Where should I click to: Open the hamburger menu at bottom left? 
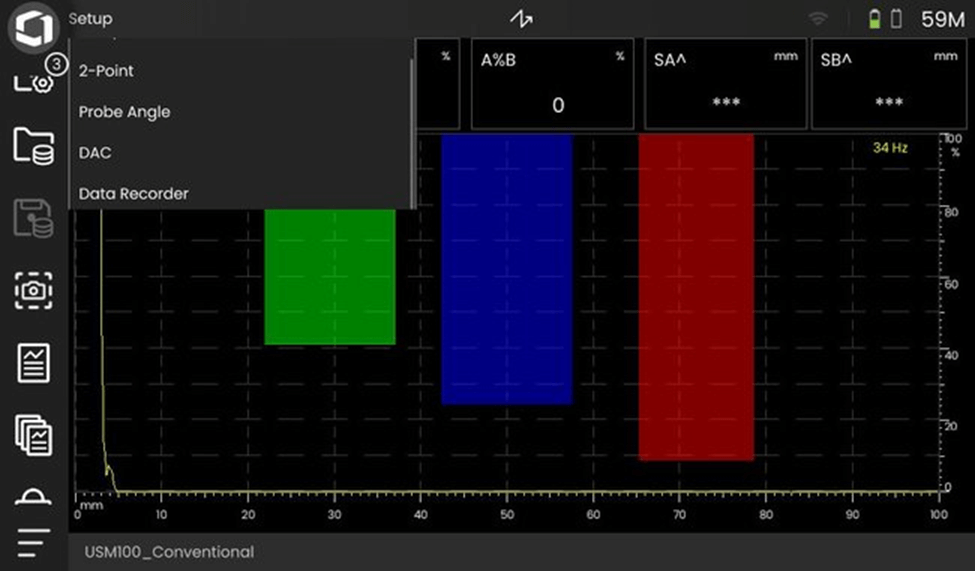(x=33, y=542)
